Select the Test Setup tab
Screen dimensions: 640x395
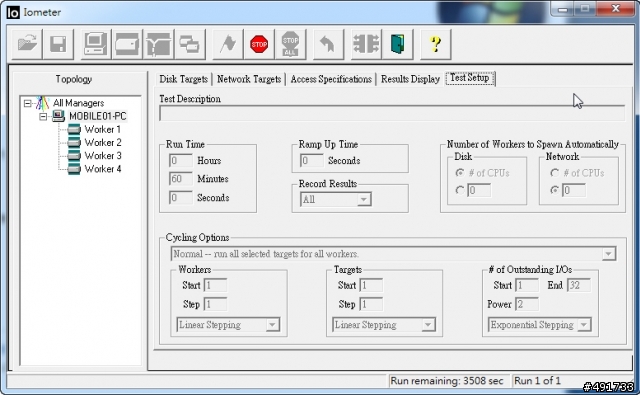(x=470, y=78)
